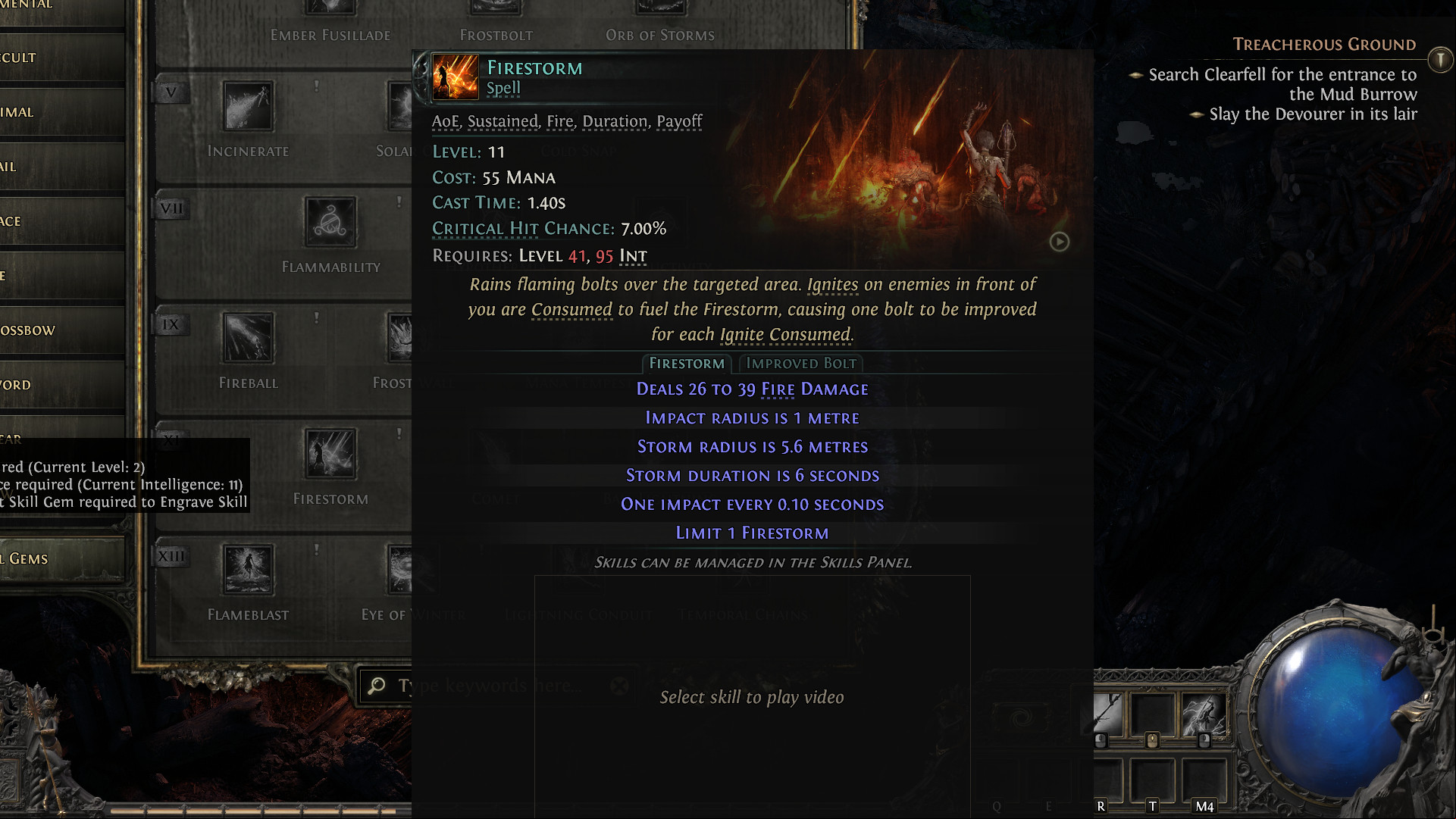Select the Incinerate skill gem icon
Viewport: 1456px width, 819px height.
click(248, 106)
